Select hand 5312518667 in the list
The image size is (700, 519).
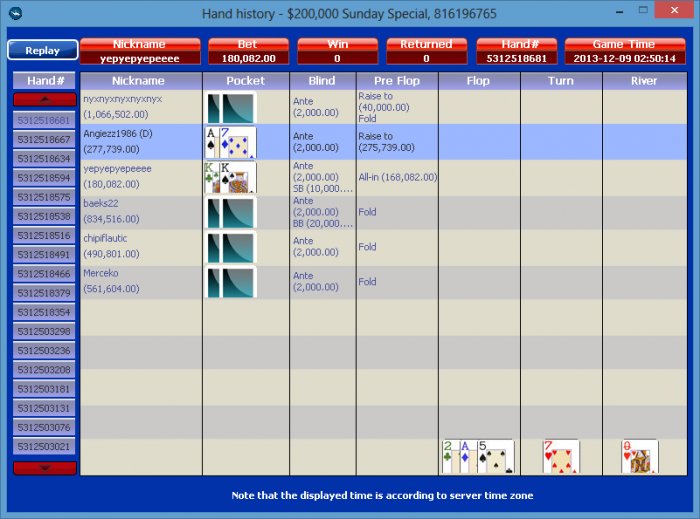click(x=44, y=139)
